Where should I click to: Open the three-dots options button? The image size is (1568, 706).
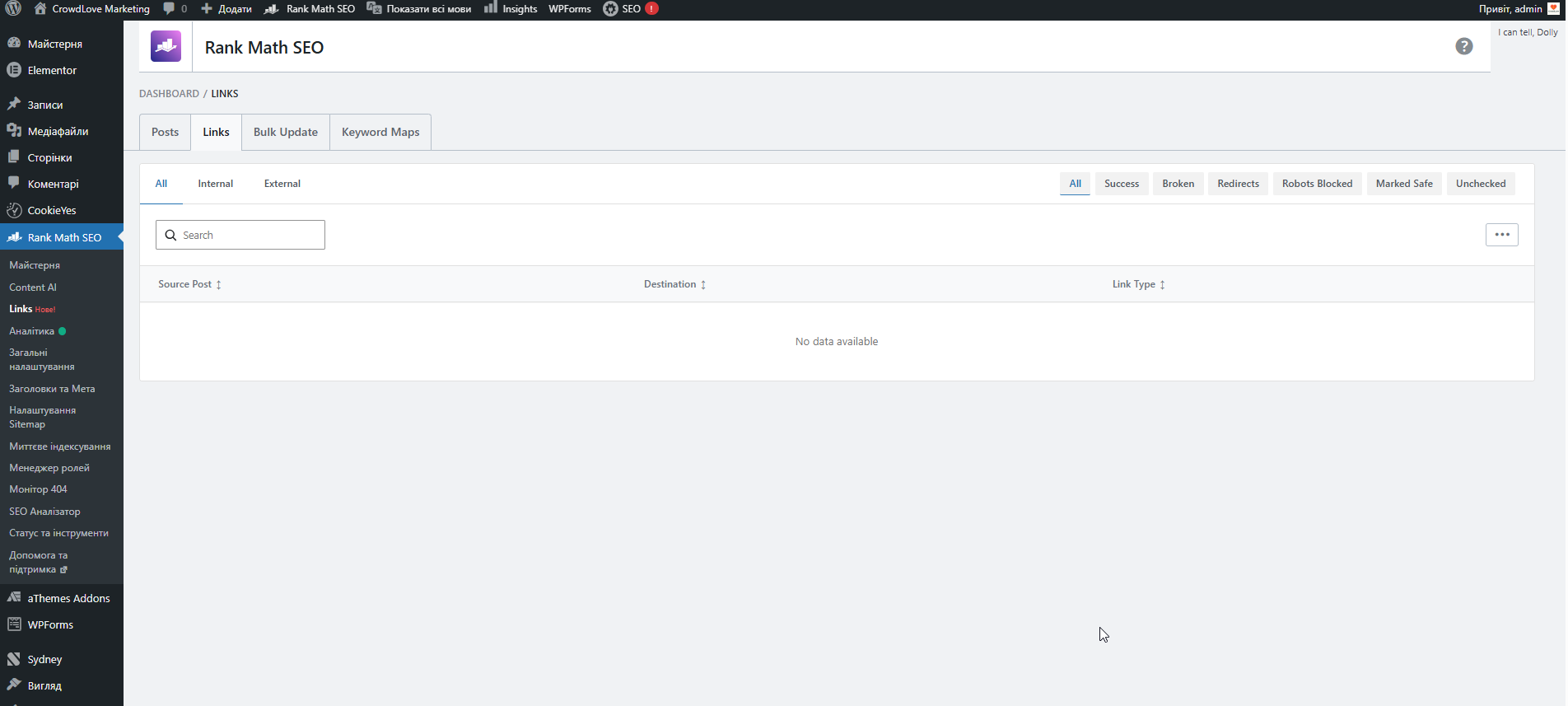click(x=1501, y=235)
